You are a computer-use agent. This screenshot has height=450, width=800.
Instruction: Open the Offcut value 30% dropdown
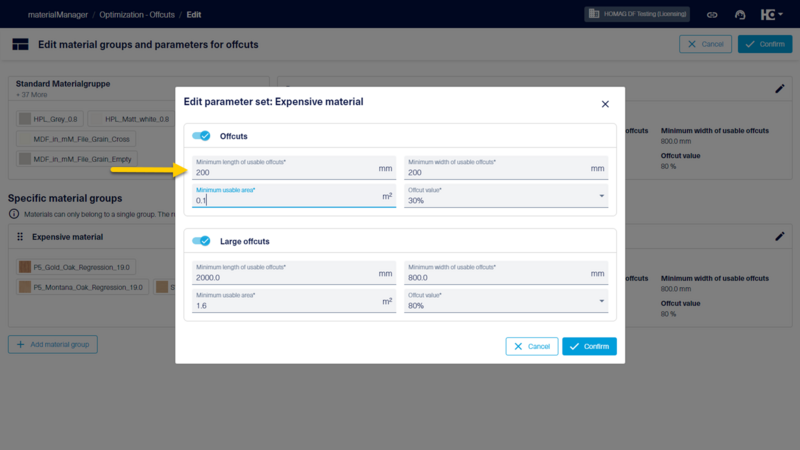pos(506,196)
